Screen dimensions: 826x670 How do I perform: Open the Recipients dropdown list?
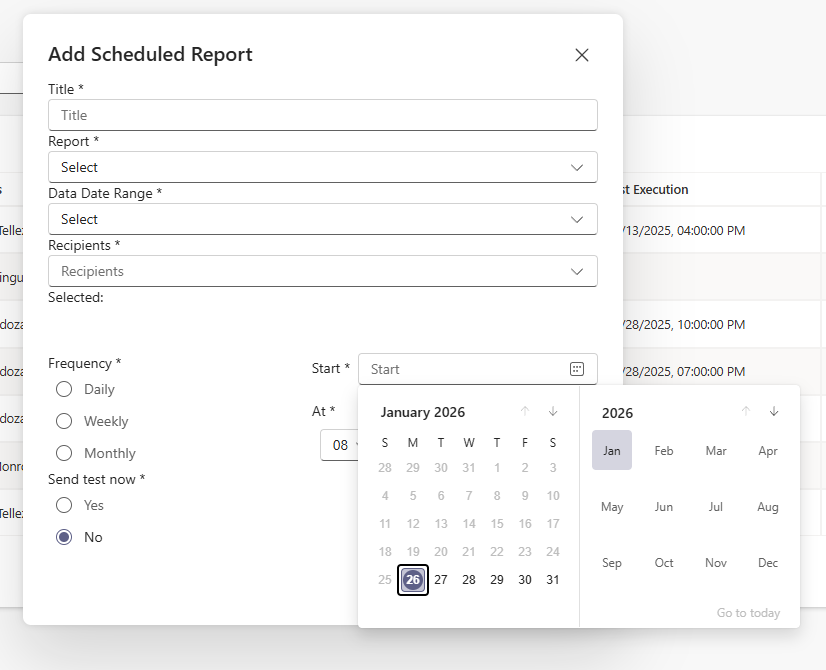(322, 271)
